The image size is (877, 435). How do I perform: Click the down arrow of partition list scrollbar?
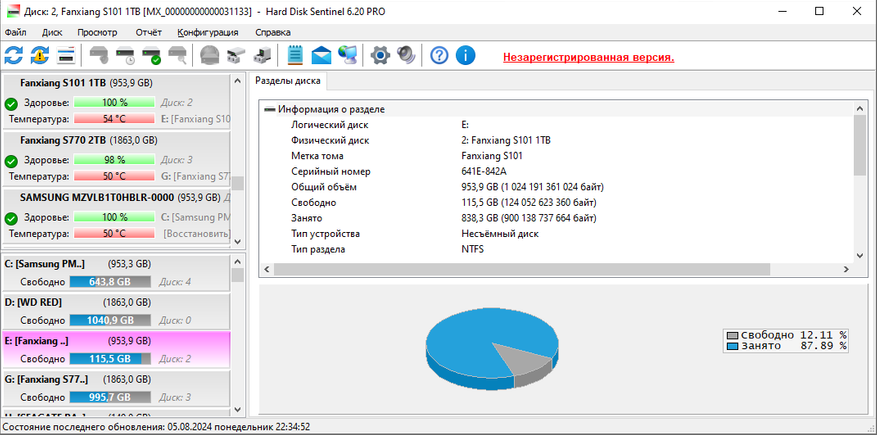coord(238,410)
